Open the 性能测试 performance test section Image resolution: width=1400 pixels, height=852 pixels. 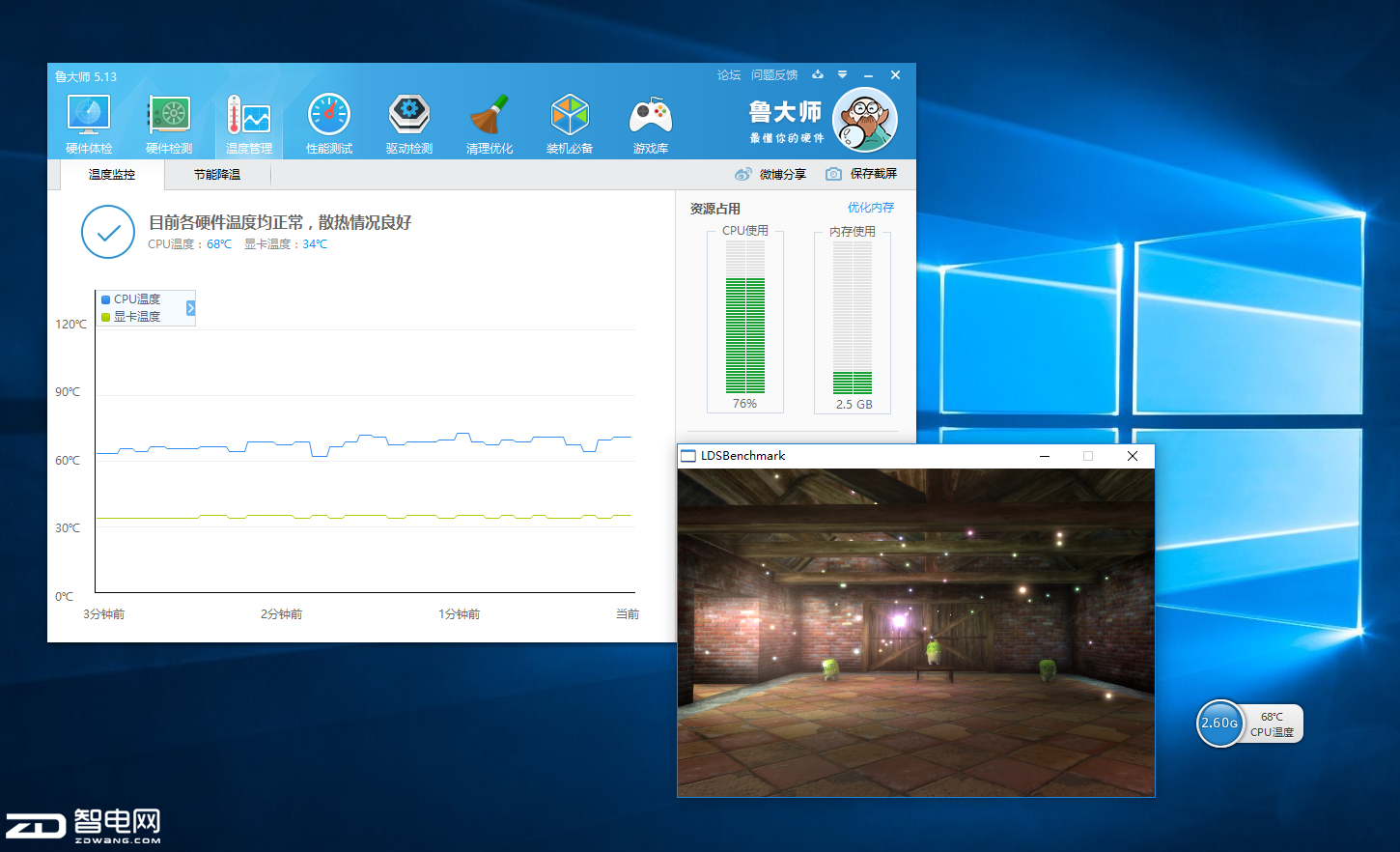pyautogui.click(x=329, y=124)
